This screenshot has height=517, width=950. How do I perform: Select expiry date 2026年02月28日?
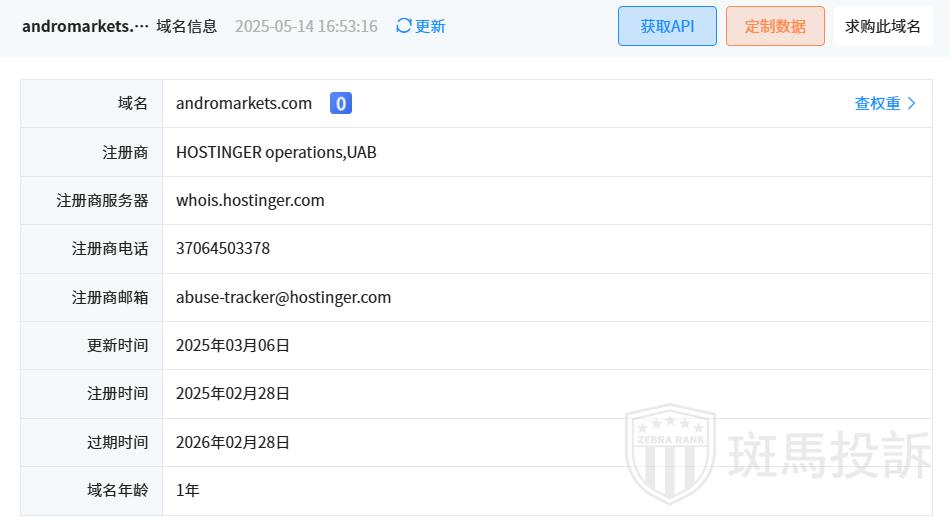233,442
